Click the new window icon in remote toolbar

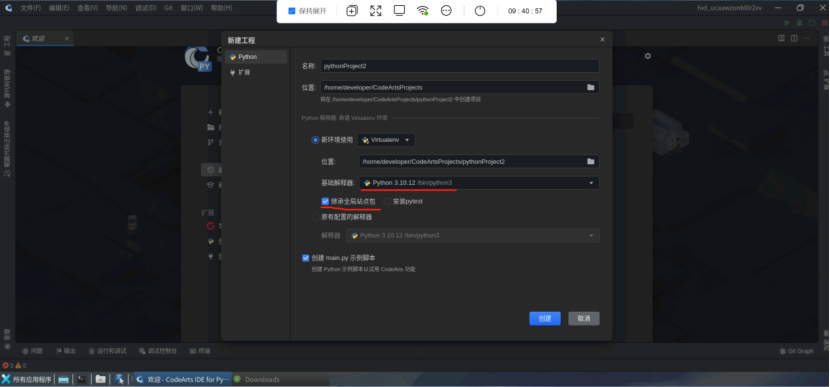click(x=352, y=11)
